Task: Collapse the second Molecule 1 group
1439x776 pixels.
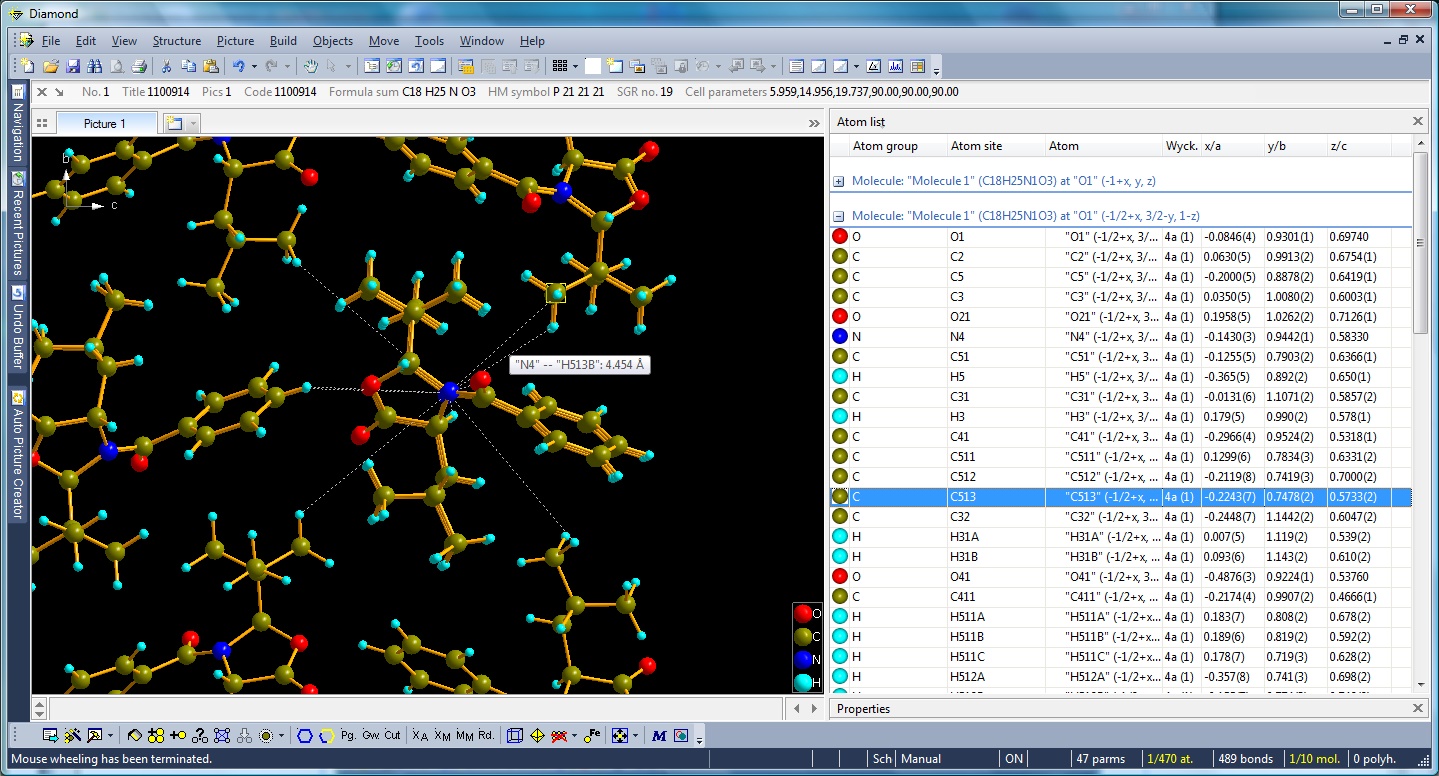Action: 839,216
